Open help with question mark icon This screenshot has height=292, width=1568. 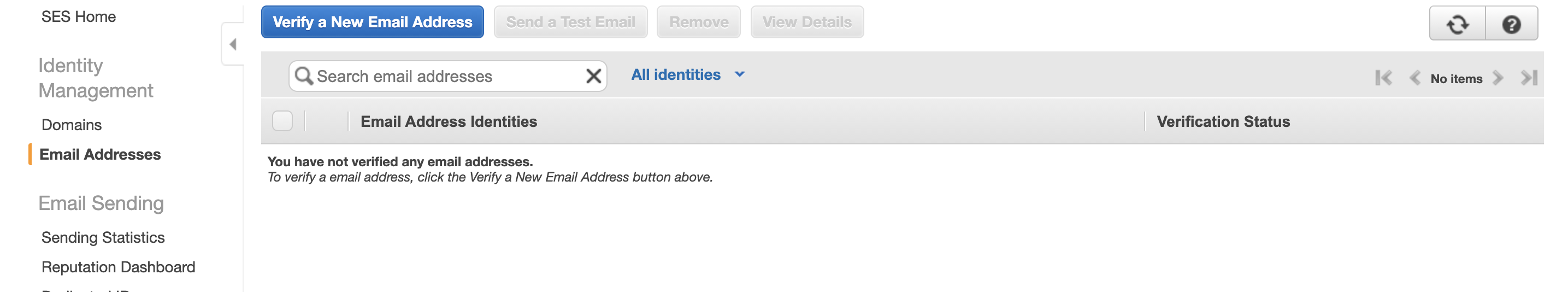click(1511, 25)
